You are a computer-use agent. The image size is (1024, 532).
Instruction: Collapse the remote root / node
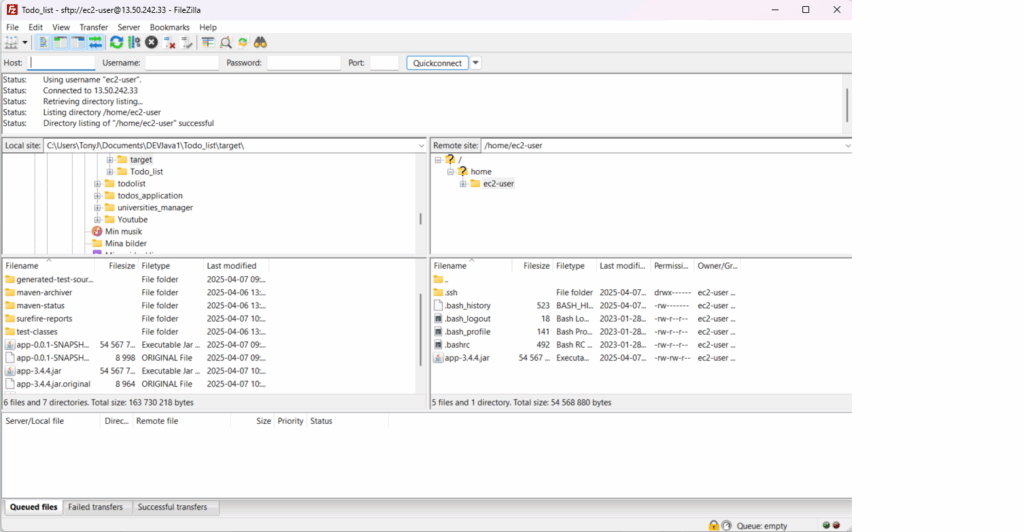point(438,160)
